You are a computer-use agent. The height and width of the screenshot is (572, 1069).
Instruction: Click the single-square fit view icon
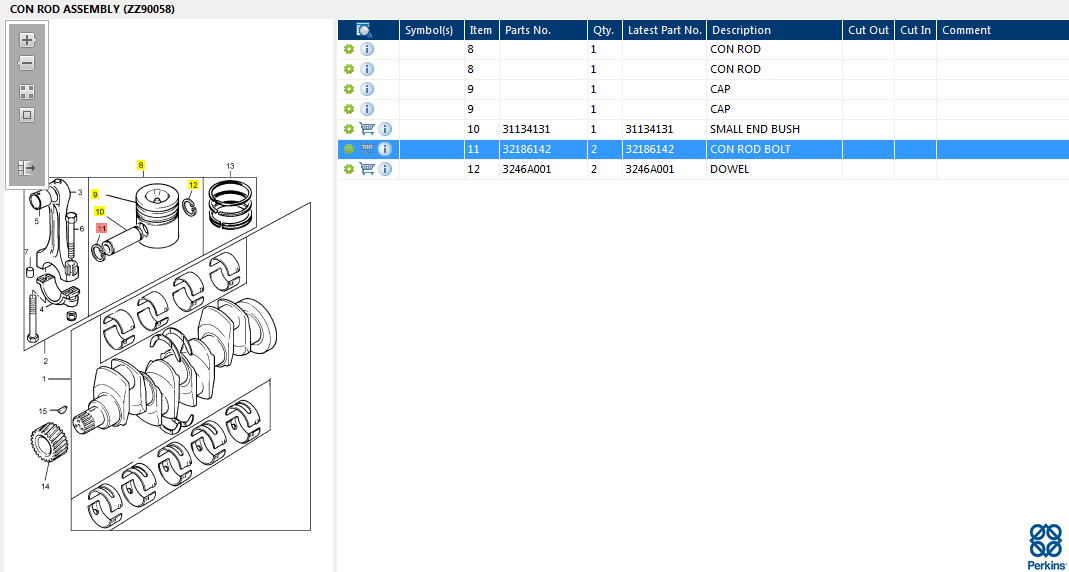click(x=27, y=115)
